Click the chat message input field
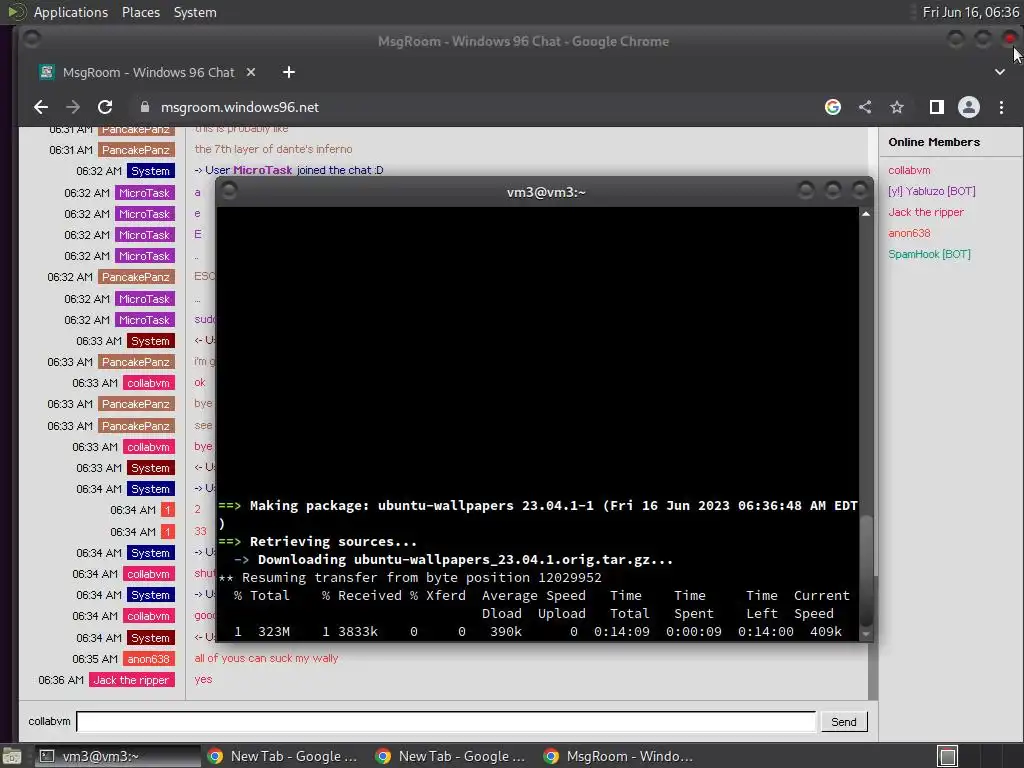This screenshot has height=768, width=1024. [446, 722]
